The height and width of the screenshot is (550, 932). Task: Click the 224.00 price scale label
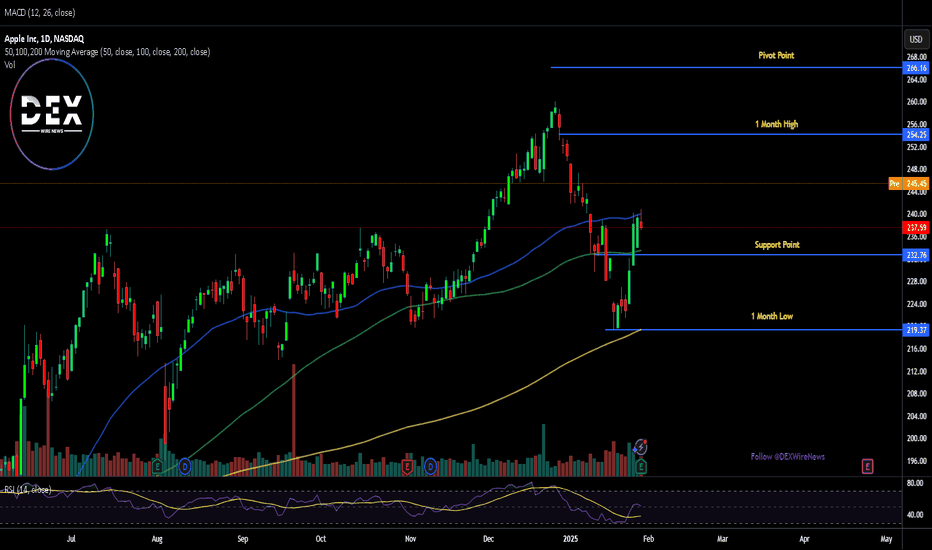917,304
